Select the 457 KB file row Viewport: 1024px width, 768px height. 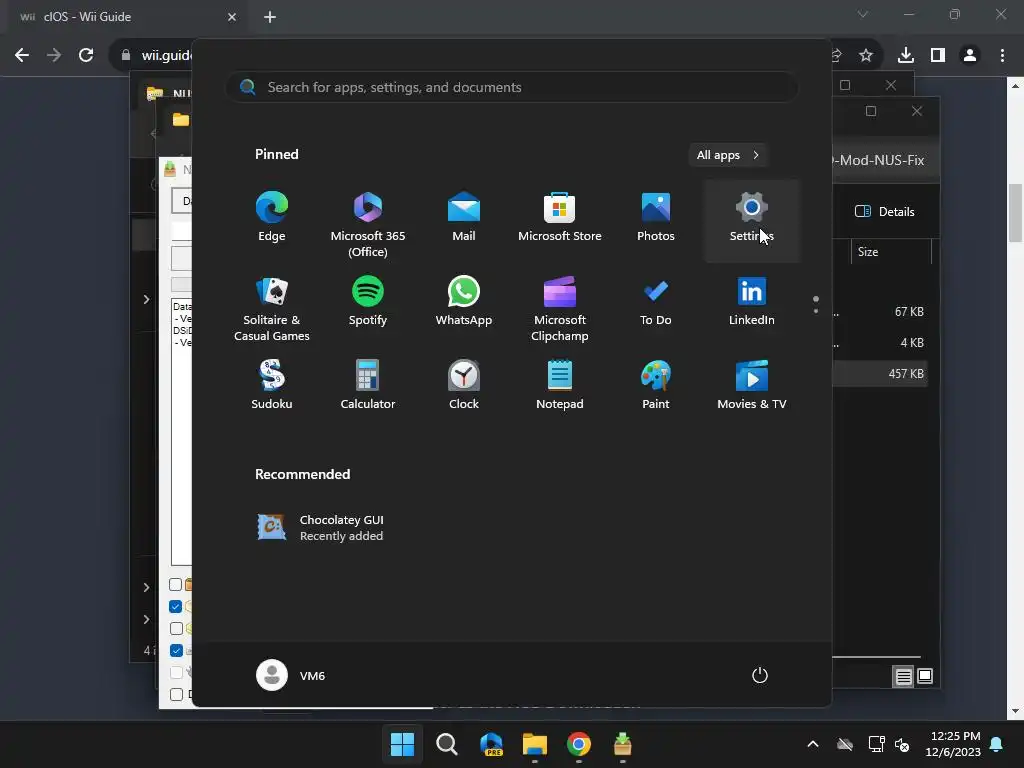pyautogui.click(x=880, y=374)
